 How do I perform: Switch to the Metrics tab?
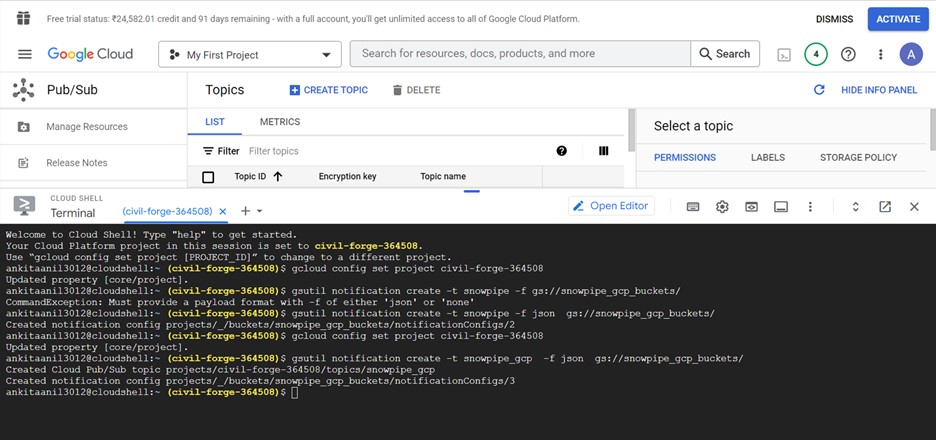[x=280, y=122]
